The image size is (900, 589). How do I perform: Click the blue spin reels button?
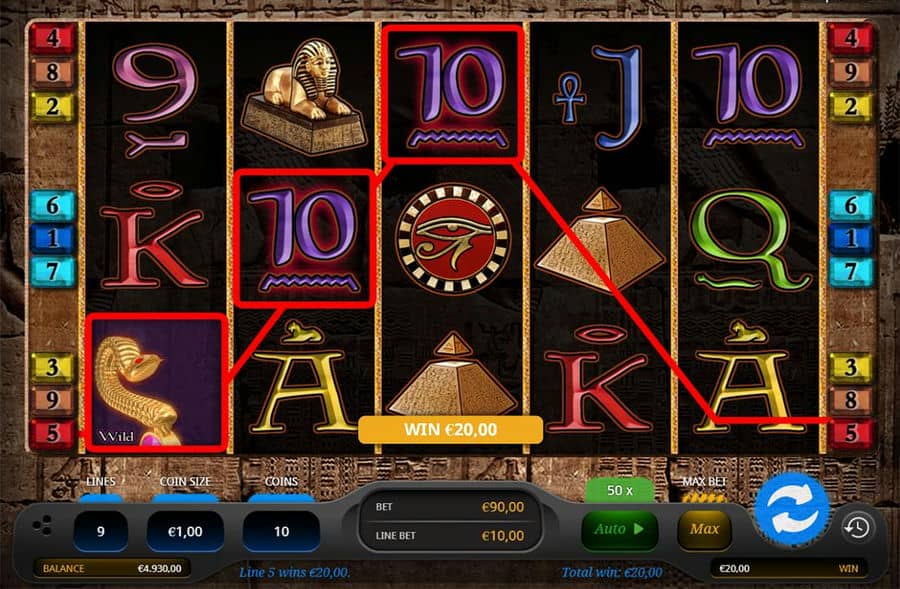point(792,509)
